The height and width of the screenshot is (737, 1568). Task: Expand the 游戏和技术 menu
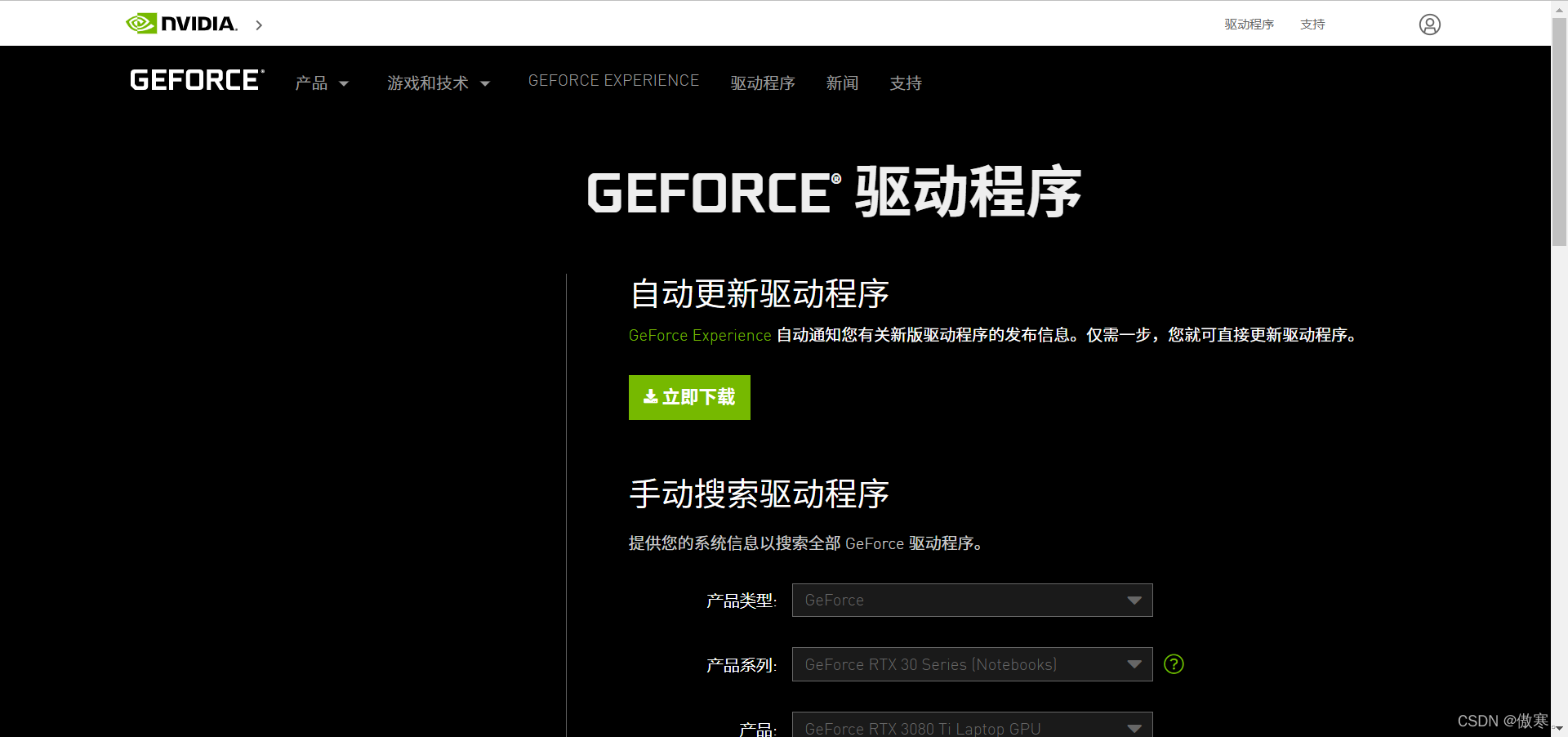[x=439, y=83]
